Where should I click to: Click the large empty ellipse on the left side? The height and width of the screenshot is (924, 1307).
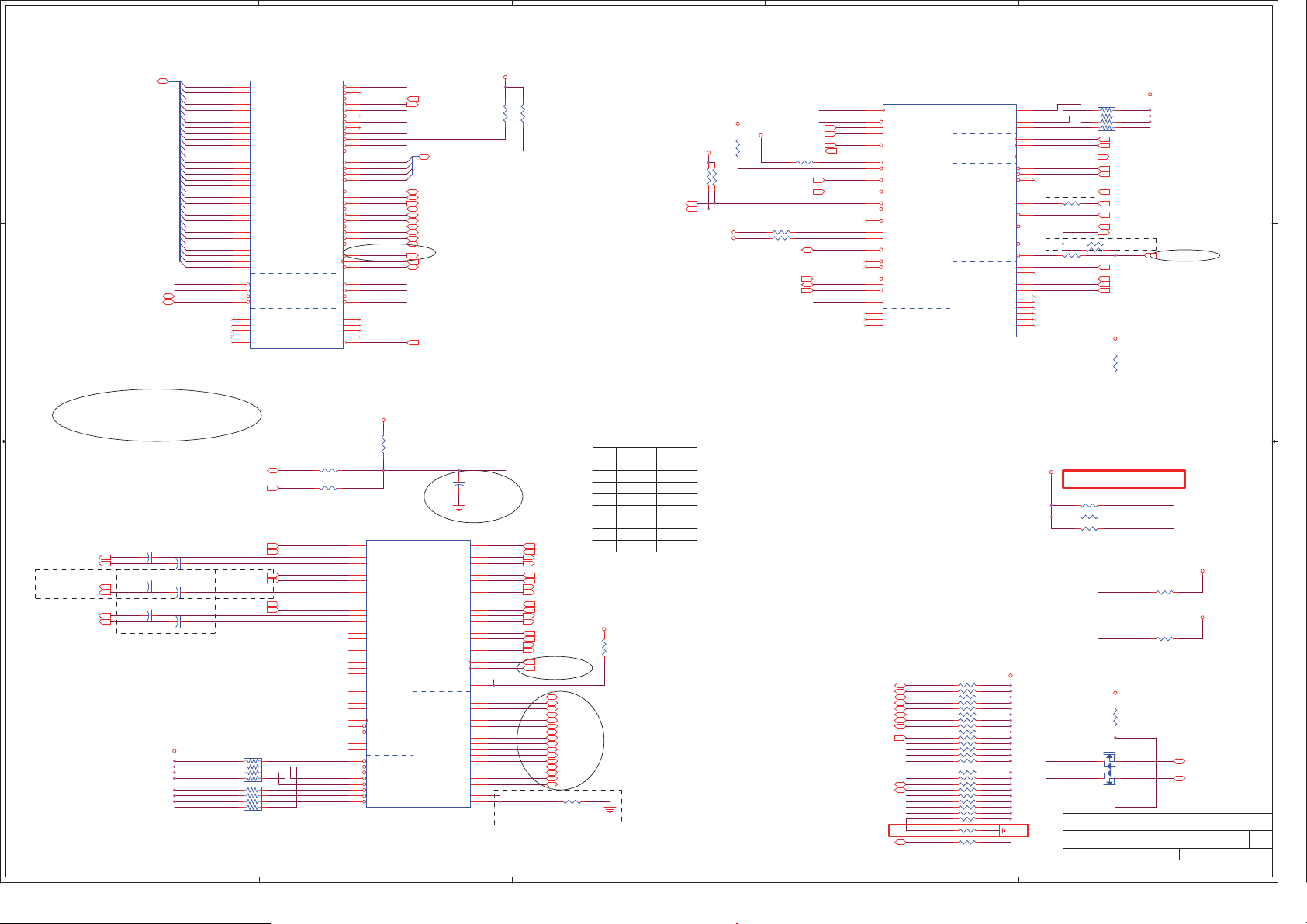click(x=157, y=415)
